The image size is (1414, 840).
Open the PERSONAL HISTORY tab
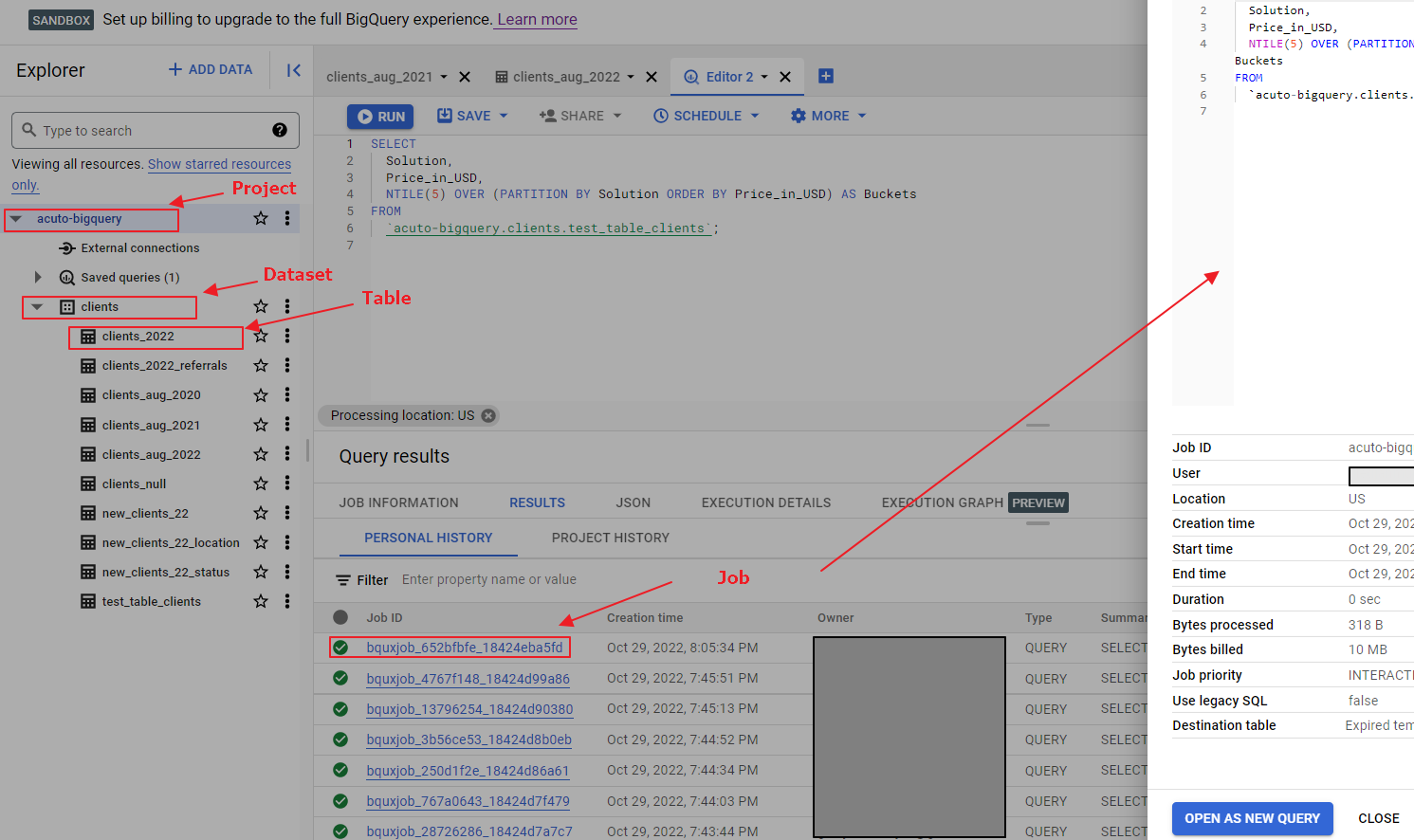pyautogui.click(x=429, y=538)
